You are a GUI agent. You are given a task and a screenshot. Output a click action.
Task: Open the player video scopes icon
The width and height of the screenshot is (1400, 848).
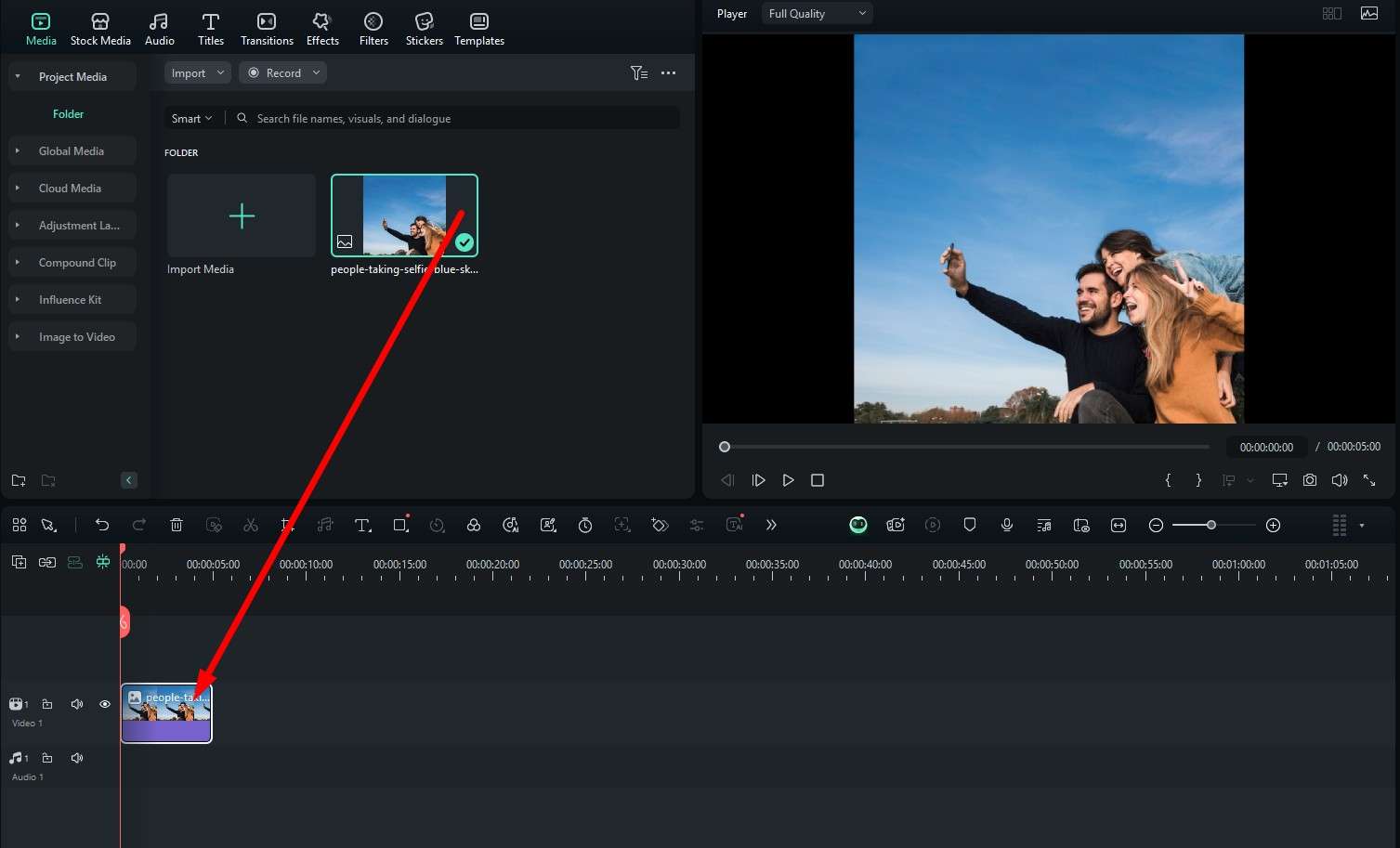[1369, 13]
